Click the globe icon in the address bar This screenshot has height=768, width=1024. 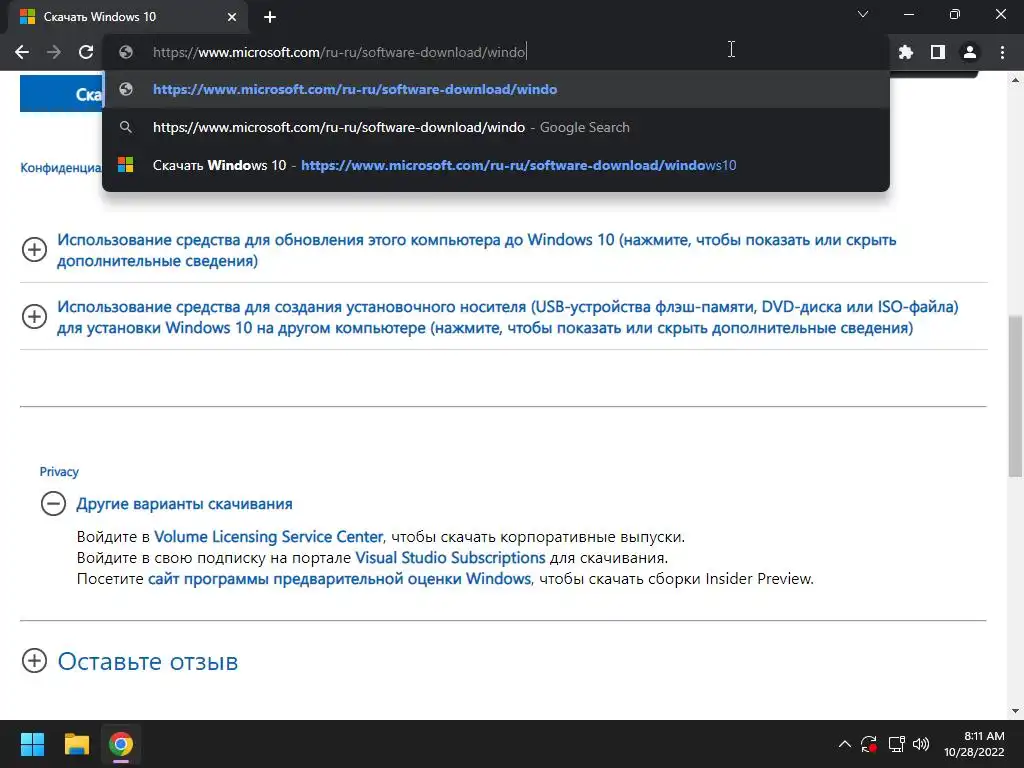[126, 52]
